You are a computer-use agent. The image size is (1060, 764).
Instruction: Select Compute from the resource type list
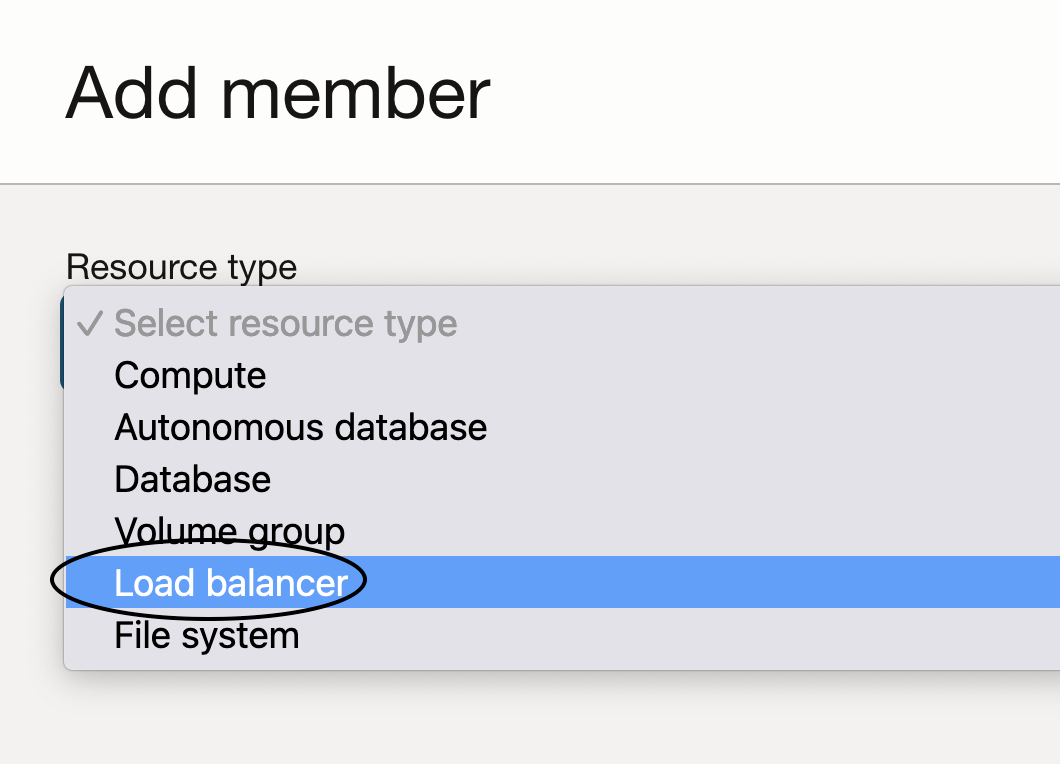(x=190, y=376)
